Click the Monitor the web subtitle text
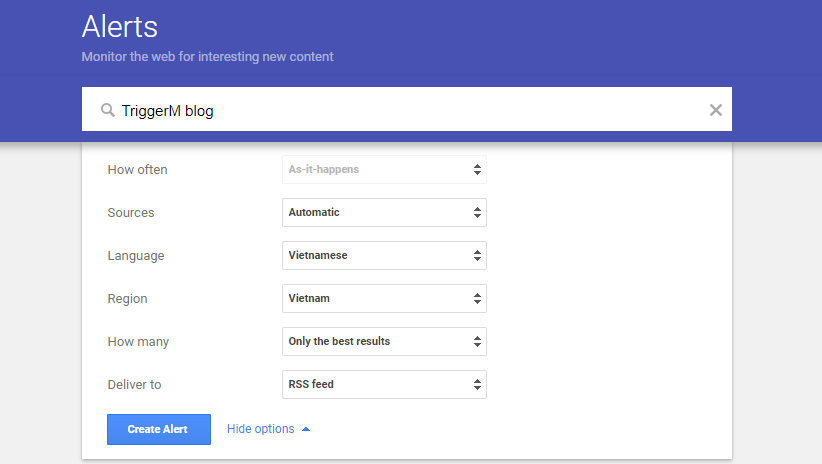The height and width of the screenshot is (464, 822). tap(207, 57)
